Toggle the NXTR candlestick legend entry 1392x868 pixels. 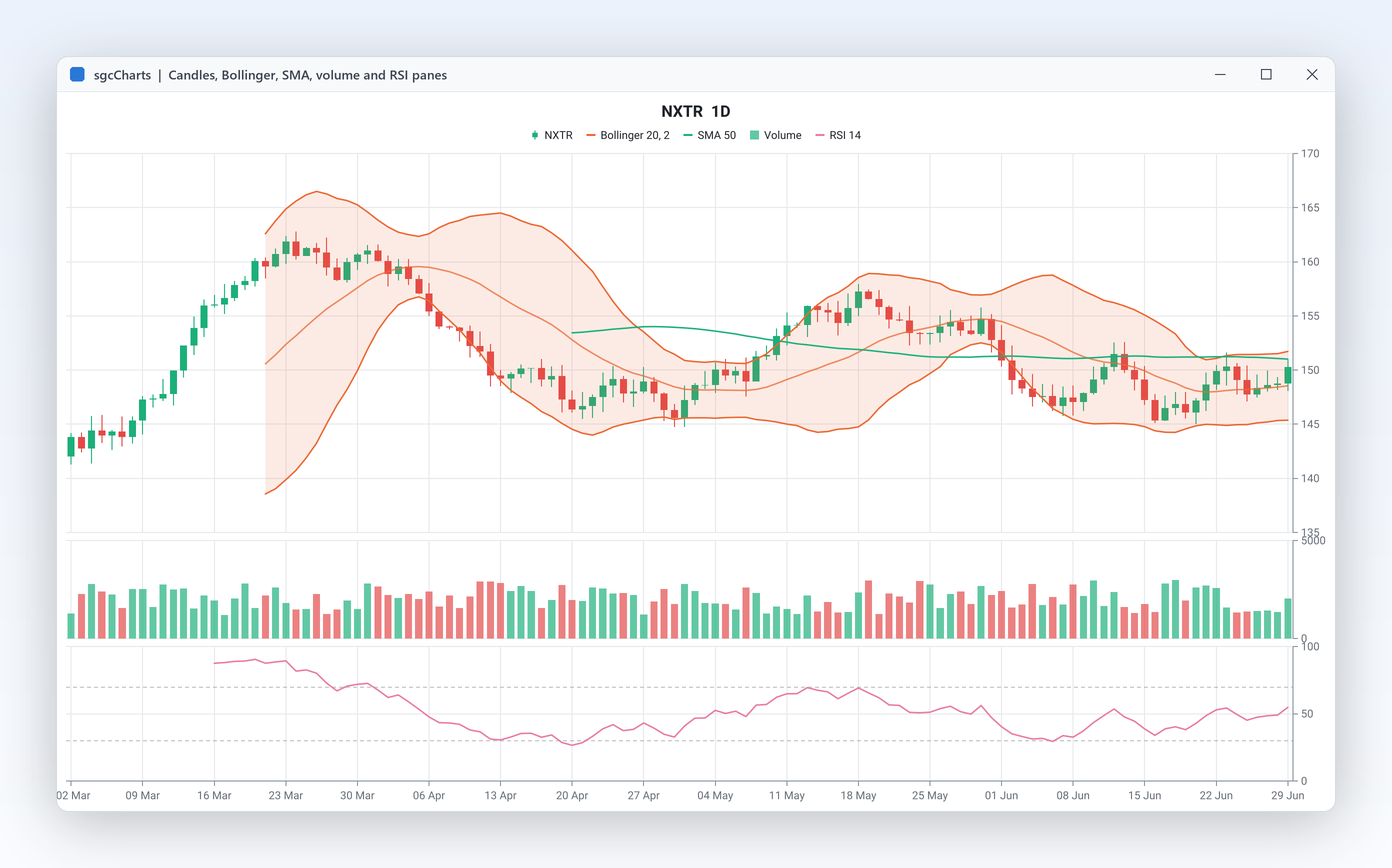(x=552, y=135)
